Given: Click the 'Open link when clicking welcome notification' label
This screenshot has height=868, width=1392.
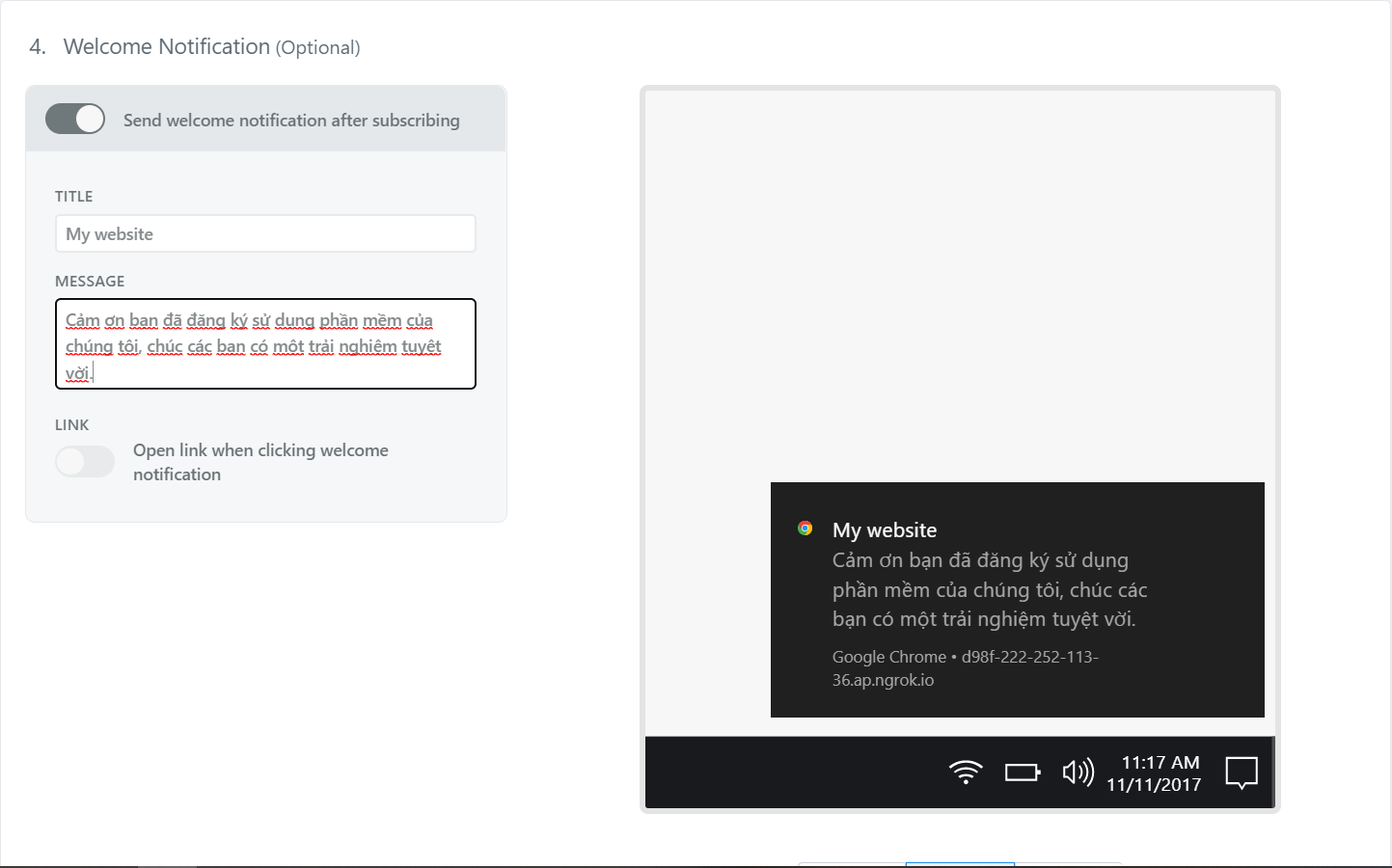Looking at the screenshot, I should click(260, 462).
